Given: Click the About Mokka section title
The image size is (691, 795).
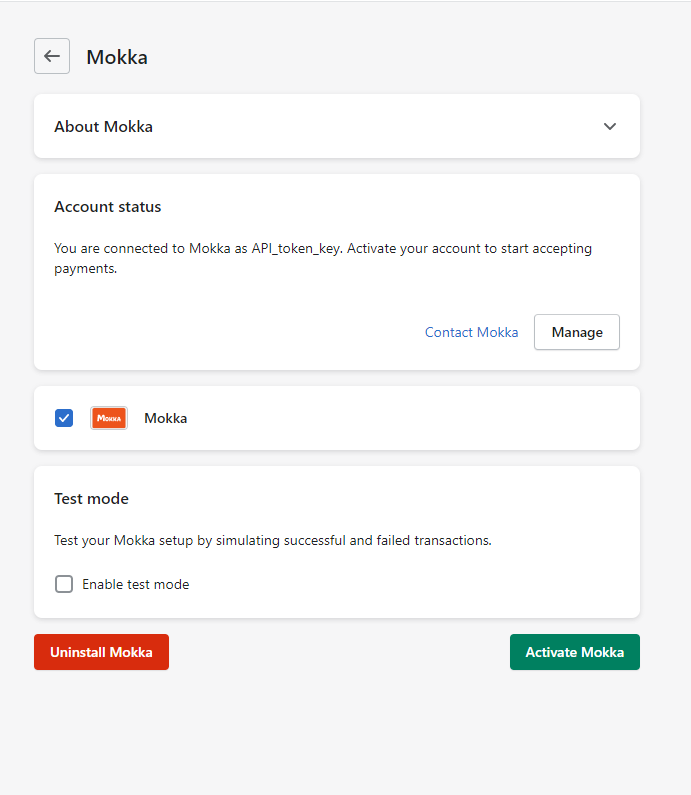Looking at the screenshot, I should pos(103,127).
